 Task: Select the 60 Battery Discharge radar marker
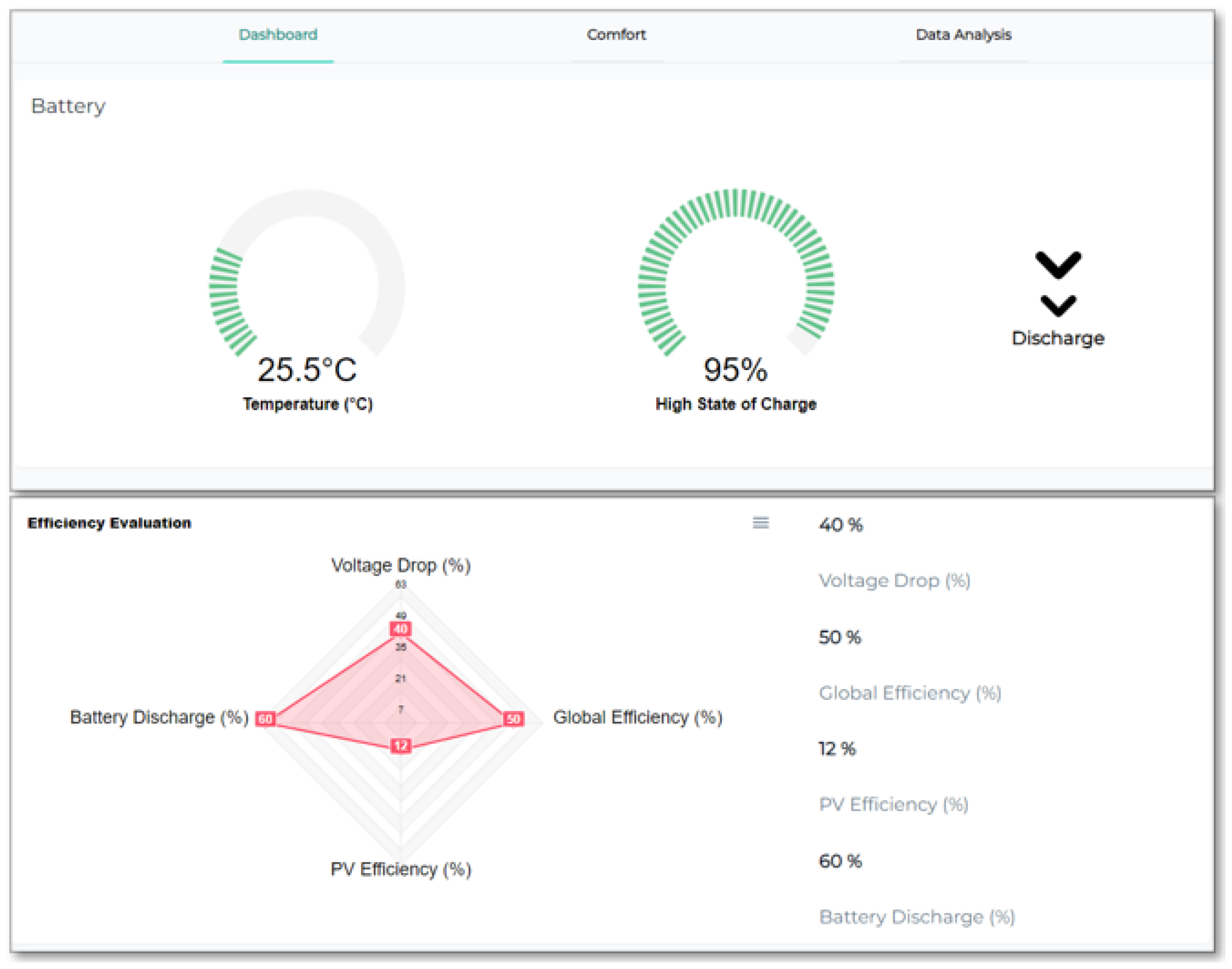pos(265,719)
